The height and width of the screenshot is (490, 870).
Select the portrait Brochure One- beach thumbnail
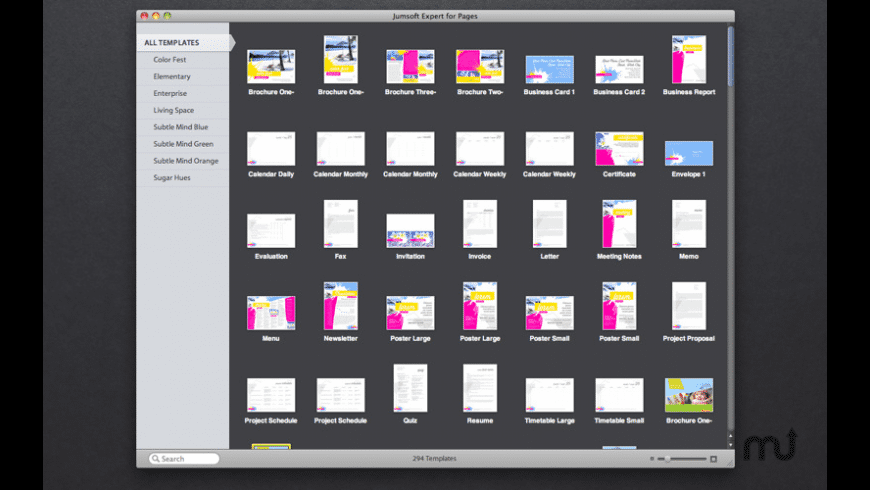coord(341,60)
